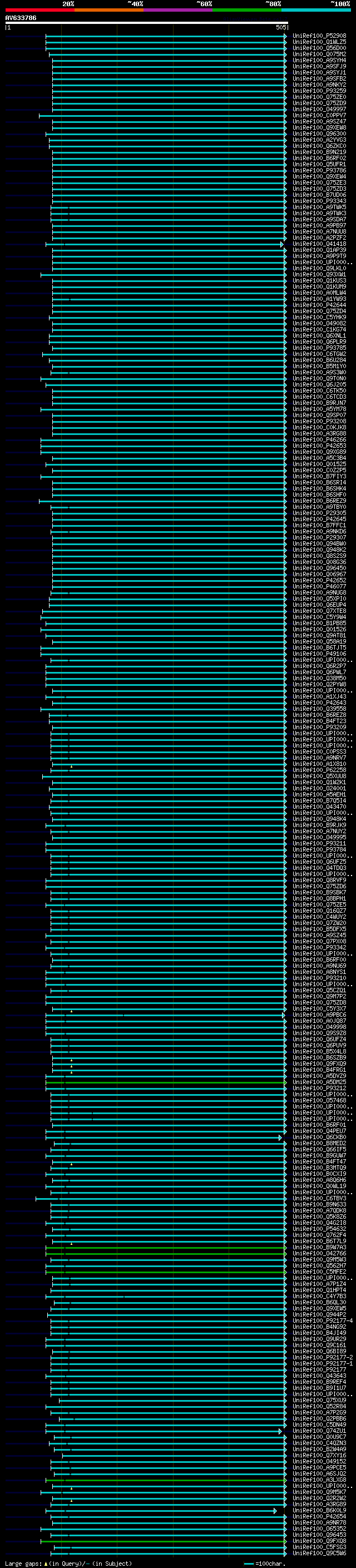Click the UniRef100_Q74ZU1 label
The height and width of the screenshot is (1568, 356).
click(x=319, y=1431)
